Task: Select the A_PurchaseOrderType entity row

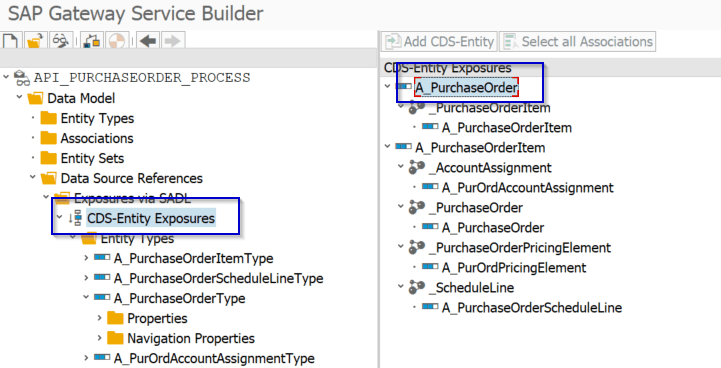Action: coord(180,298)
